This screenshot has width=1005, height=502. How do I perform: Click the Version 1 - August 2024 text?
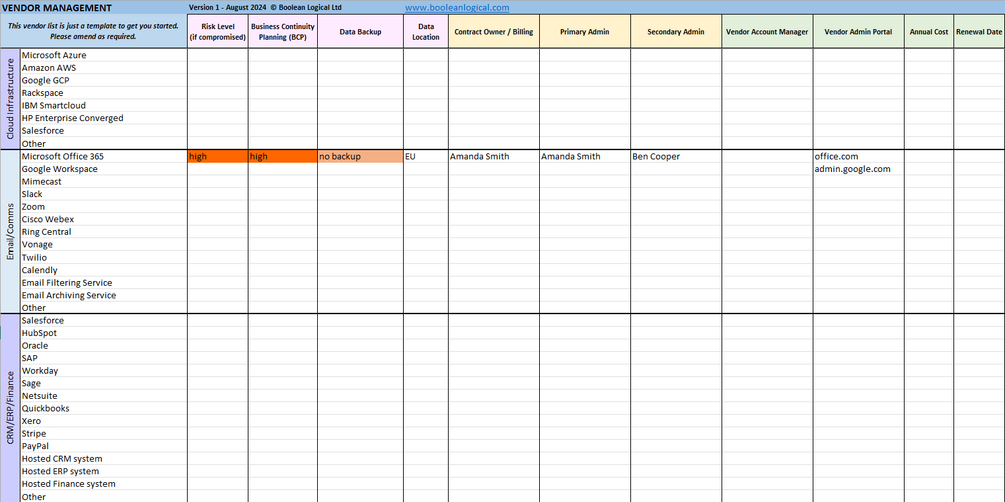tap(228, 8)
